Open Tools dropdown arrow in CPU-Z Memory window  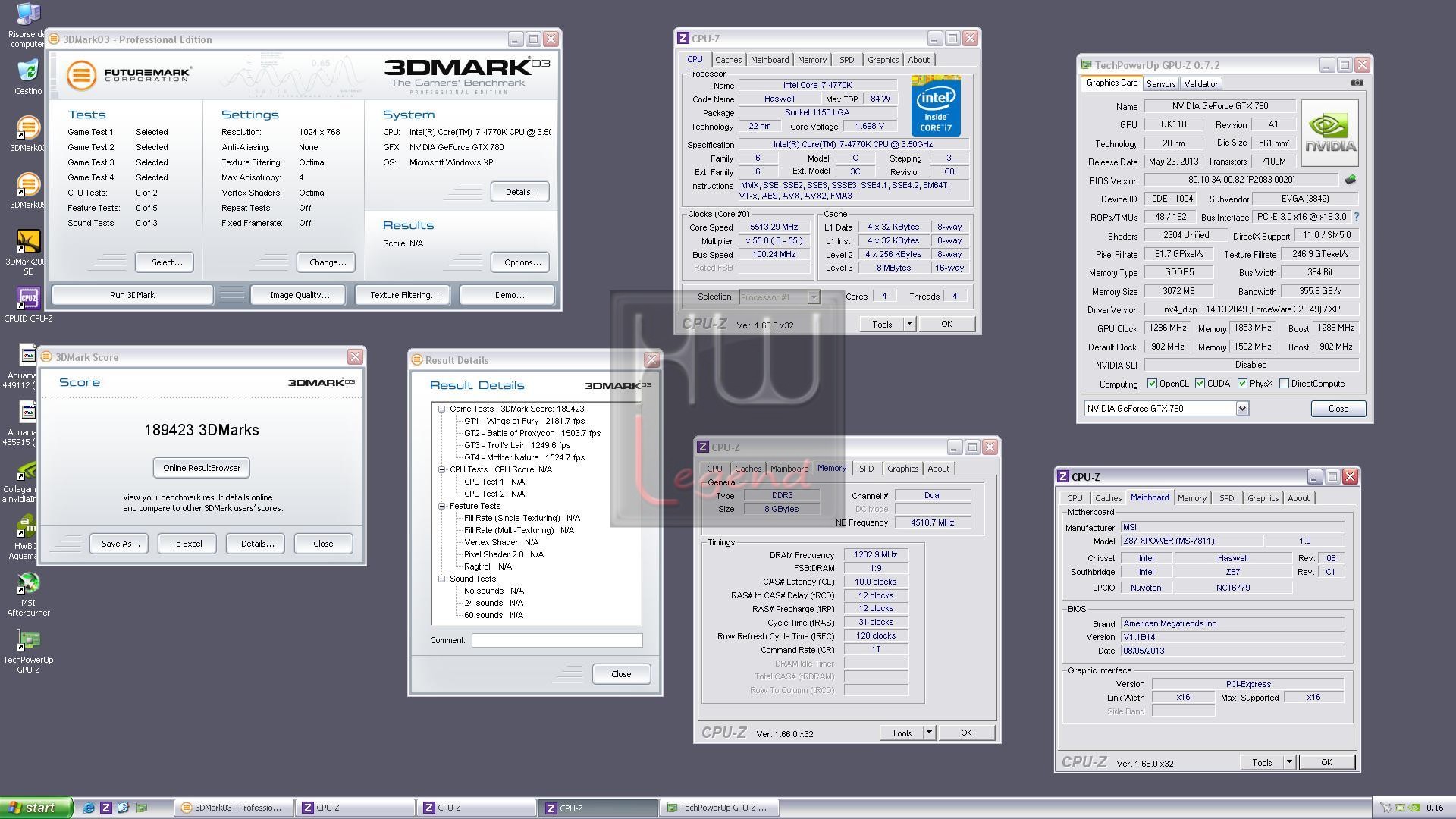click(x=929, y=733)
